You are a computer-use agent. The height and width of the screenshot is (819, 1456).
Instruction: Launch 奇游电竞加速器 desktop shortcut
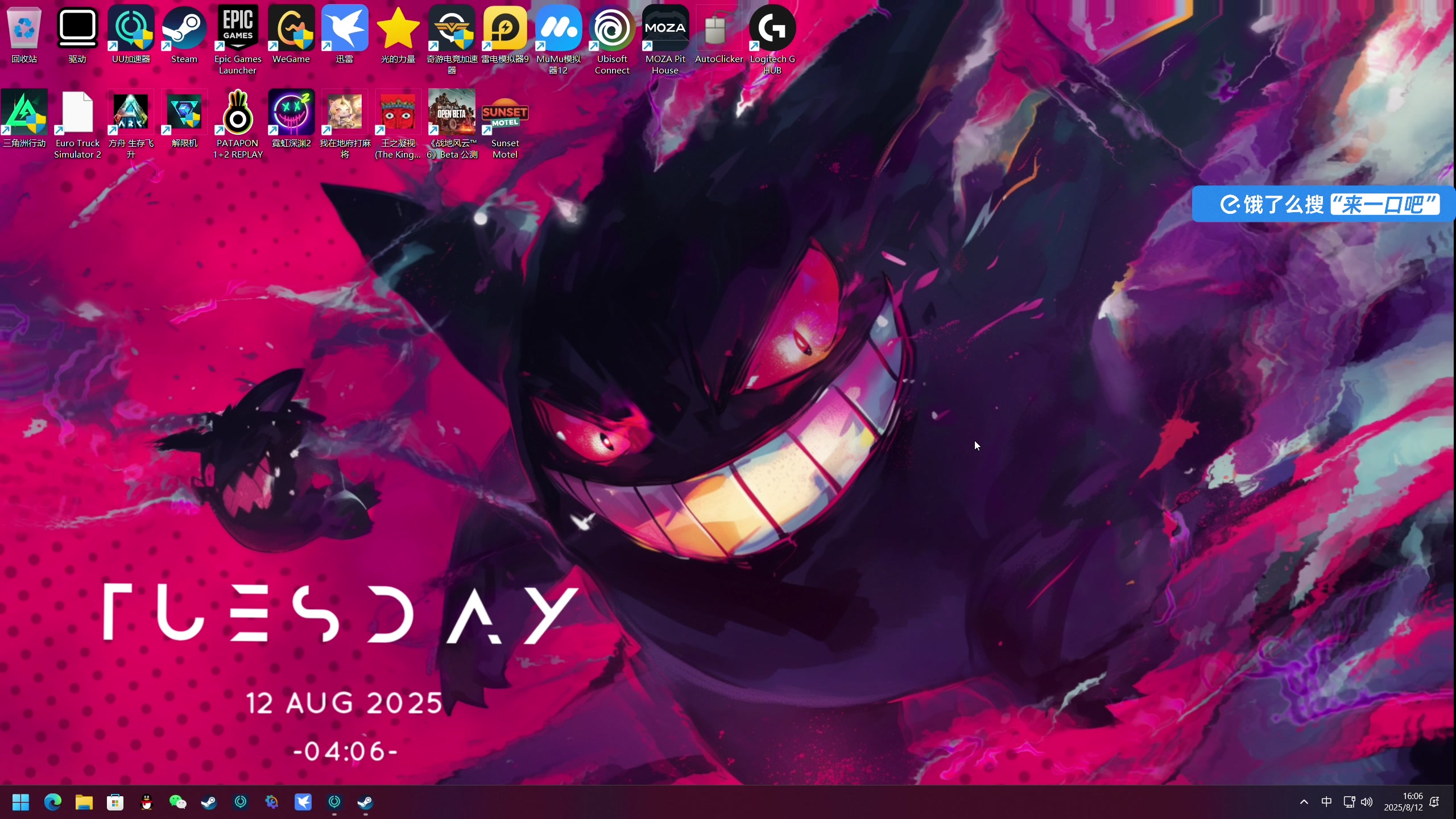pos(452,40)
